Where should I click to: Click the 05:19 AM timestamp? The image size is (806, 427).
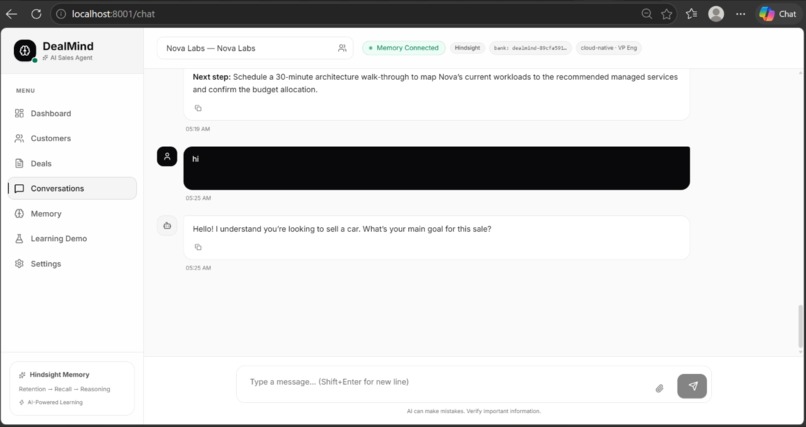tap(198, 129)
